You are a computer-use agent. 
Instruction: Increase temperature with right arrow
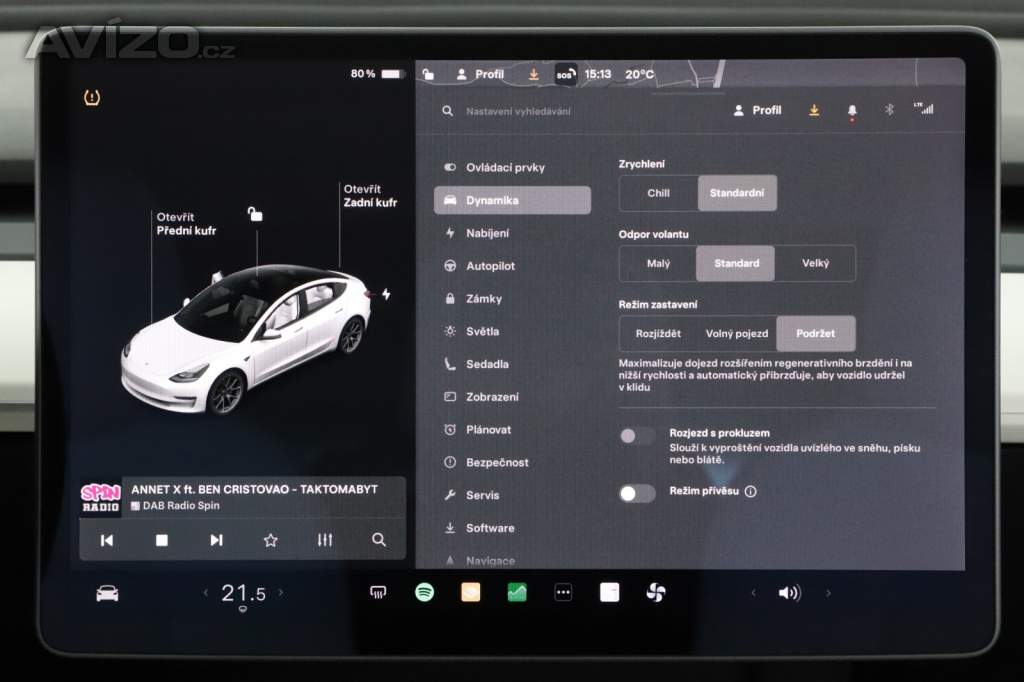point(281,593)
